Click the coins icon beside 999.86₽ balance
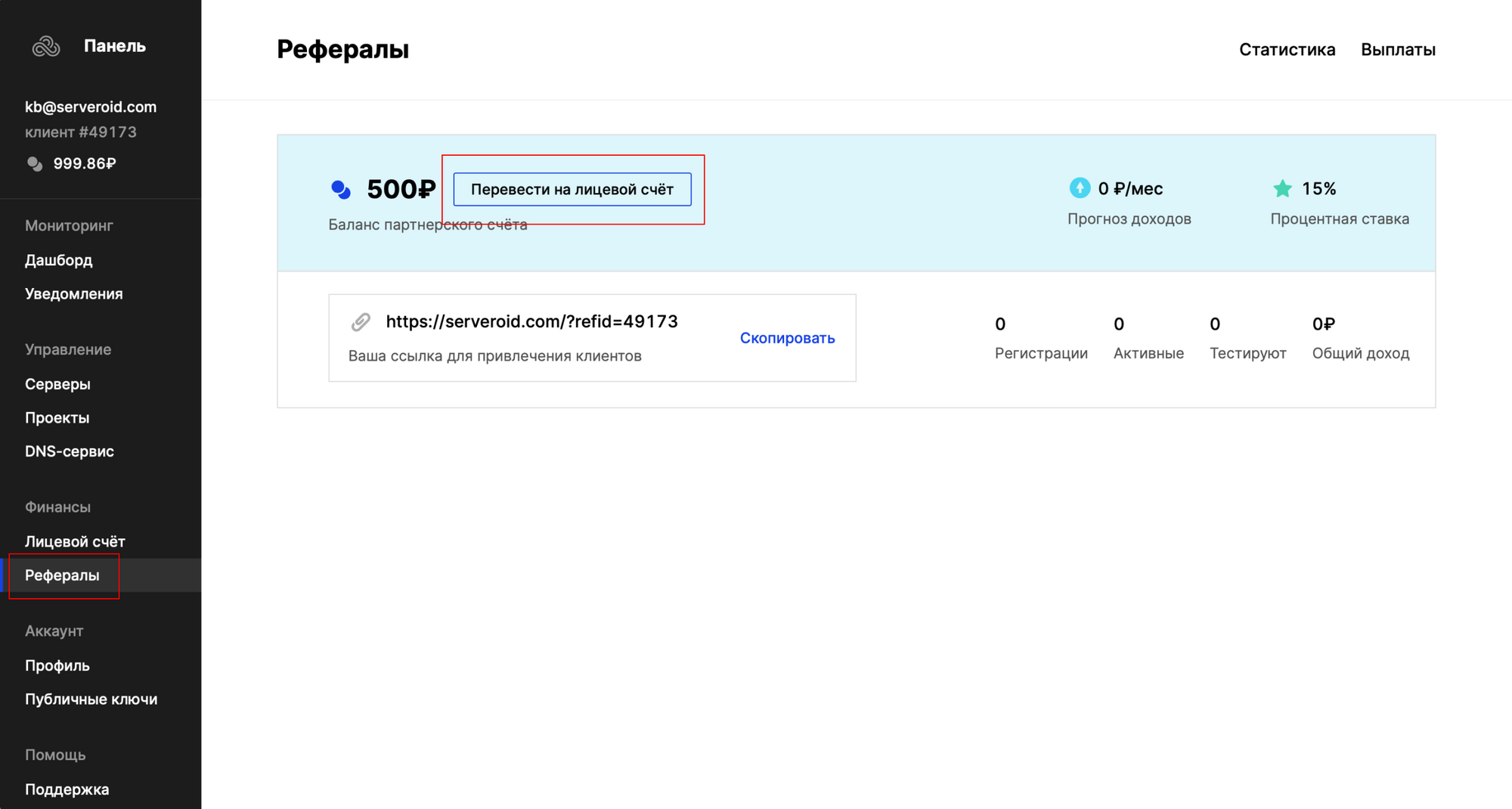Screen dimensions: 1512x809 tap(34, 163)
